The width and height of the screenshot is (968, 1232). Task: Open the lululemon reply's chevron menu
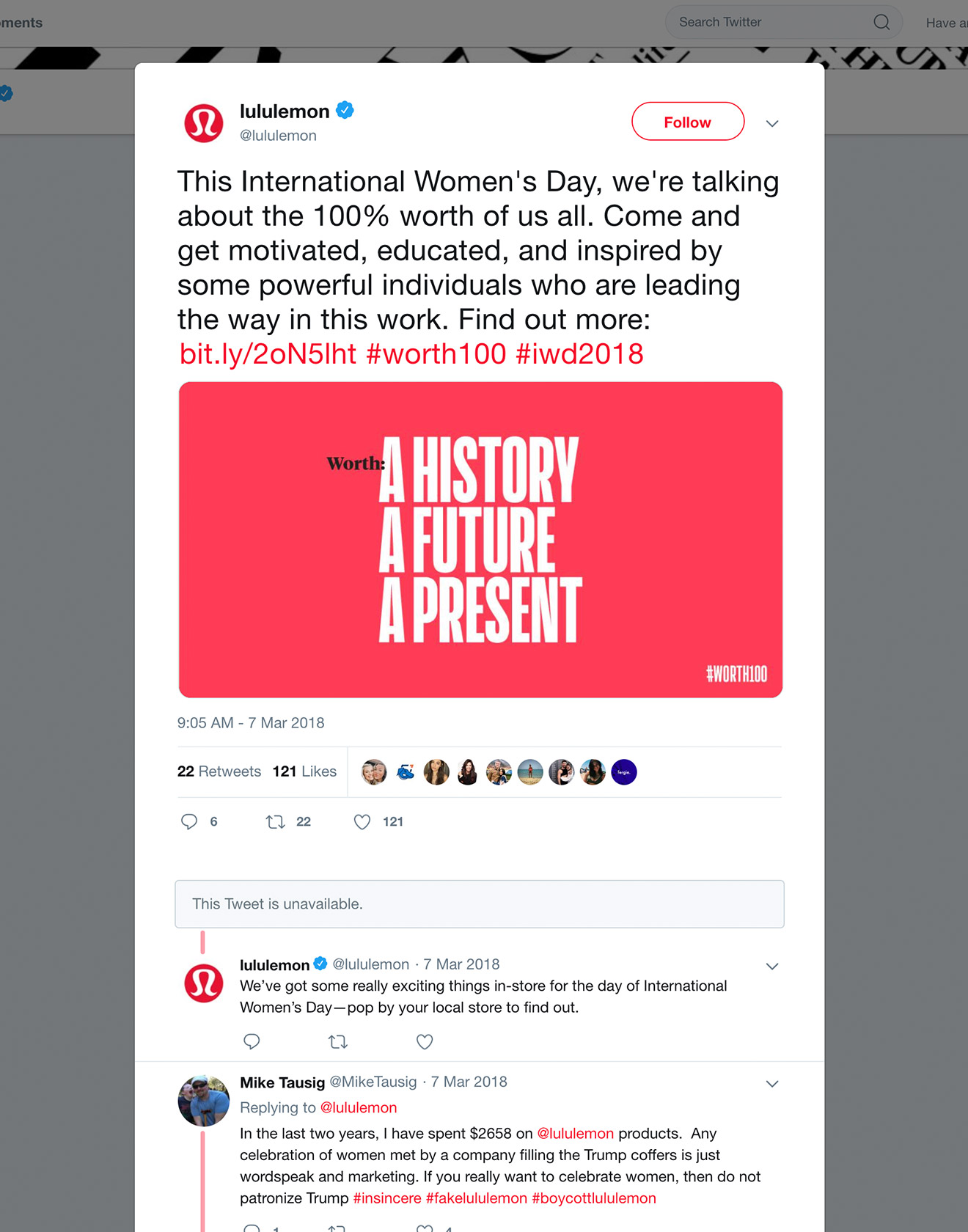point(771,966)
